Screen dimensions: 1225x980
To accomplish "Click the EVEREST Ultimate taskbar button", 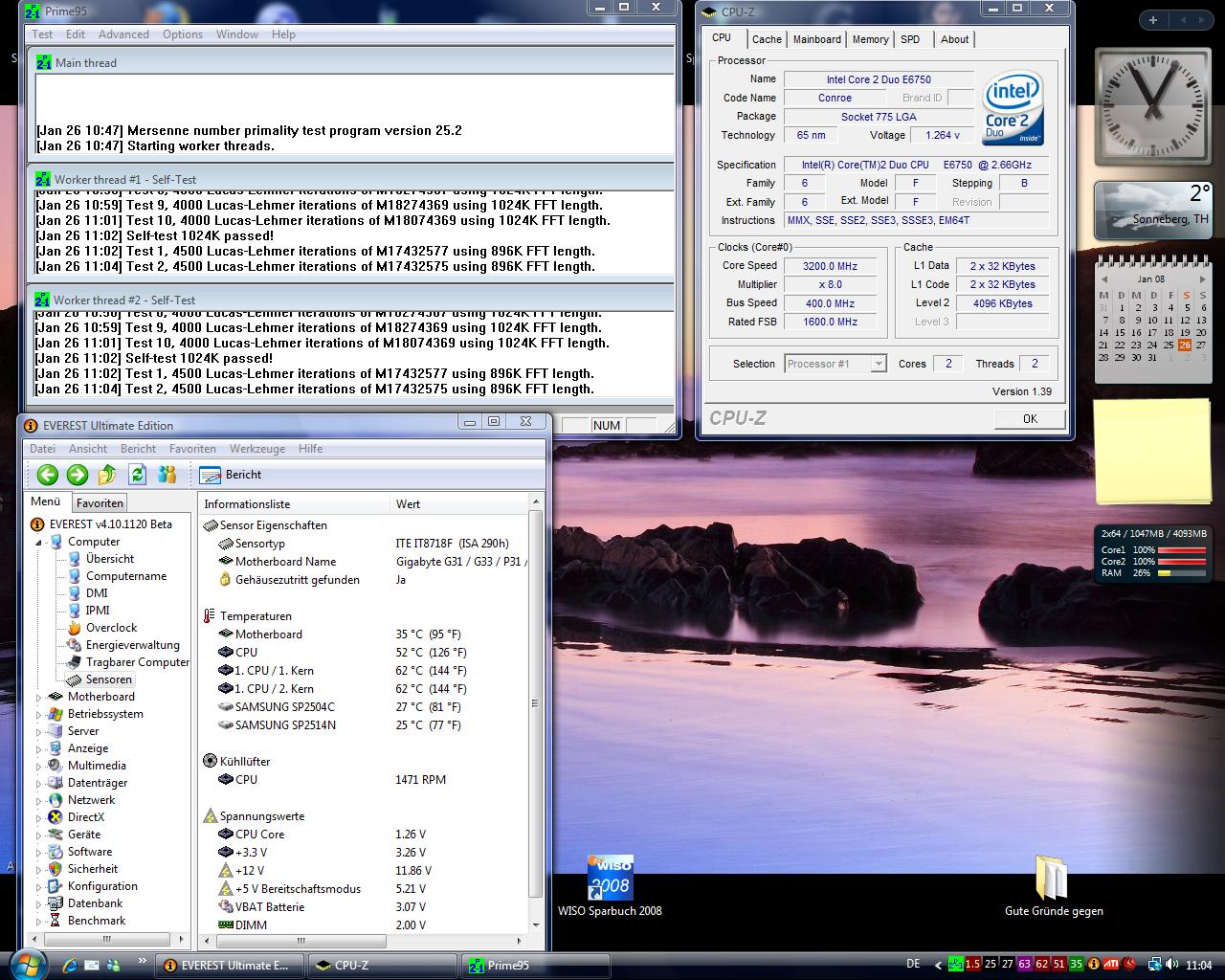I will click(x=230, y=966).
